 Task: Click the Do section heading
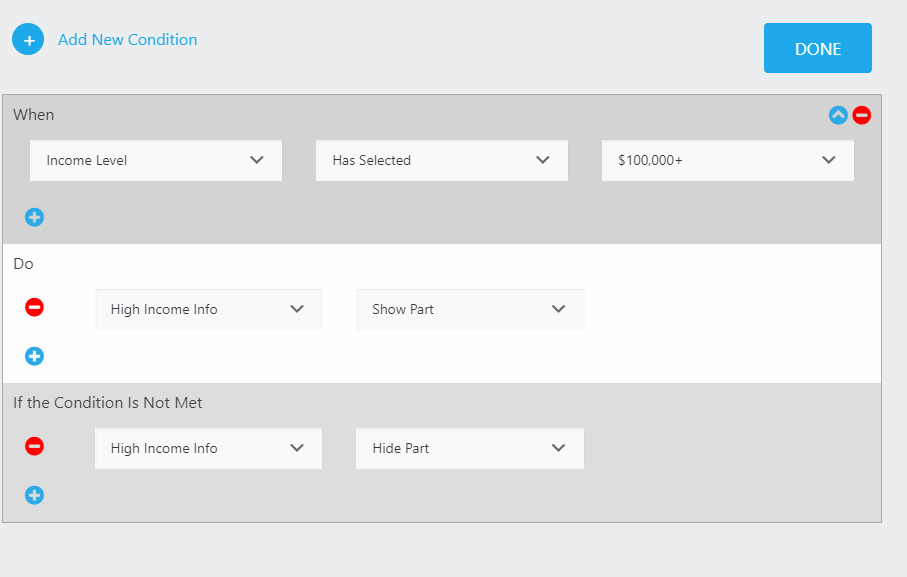tap(23, 264)
